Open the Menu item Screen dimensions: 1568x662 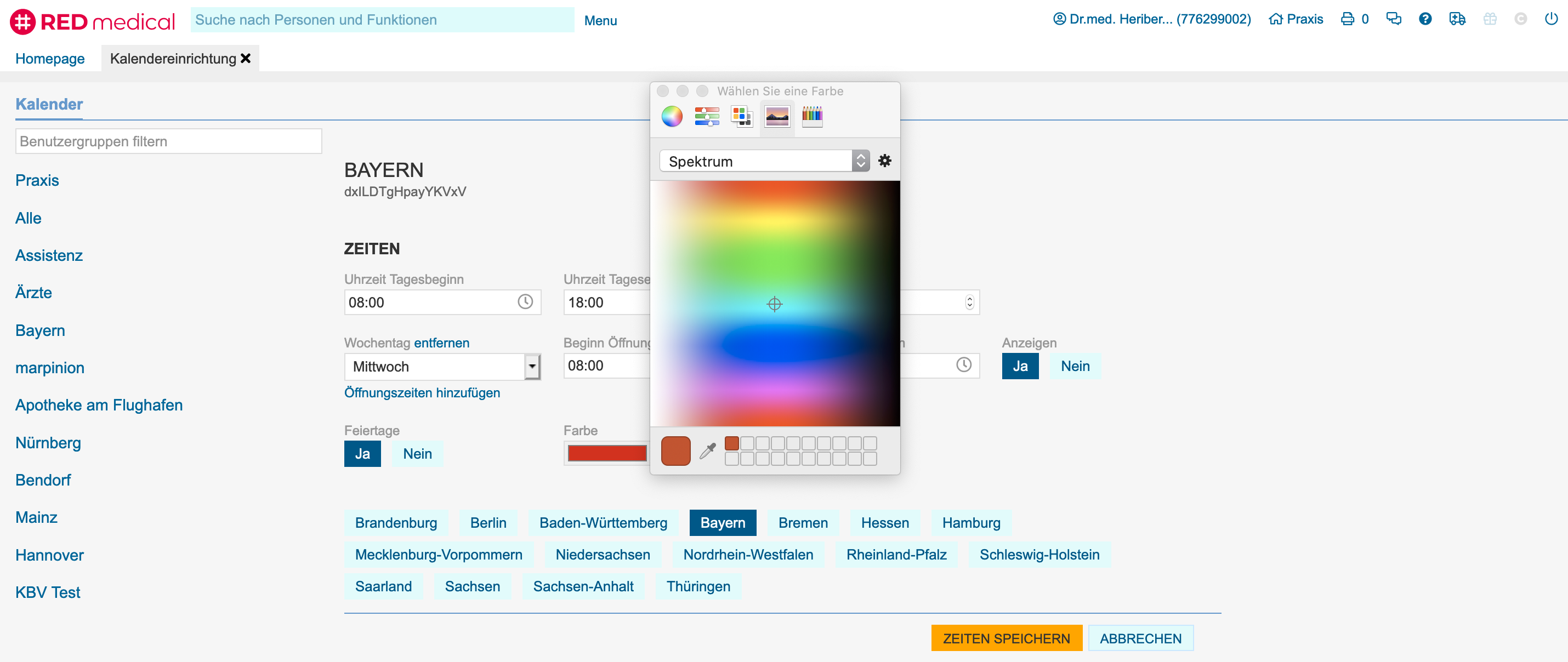[600, 21]
